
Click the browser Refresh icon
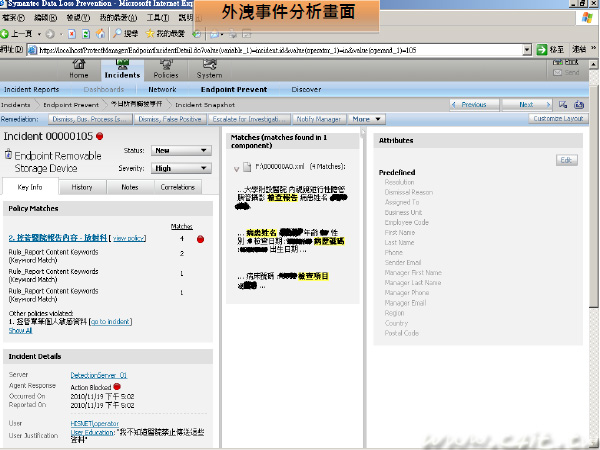[x=86, y=34]
